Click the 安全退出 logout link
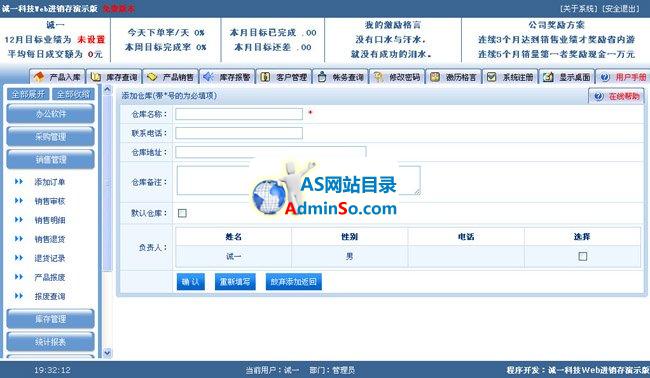Viewport: 650px width, 378px height. (621, 9)
